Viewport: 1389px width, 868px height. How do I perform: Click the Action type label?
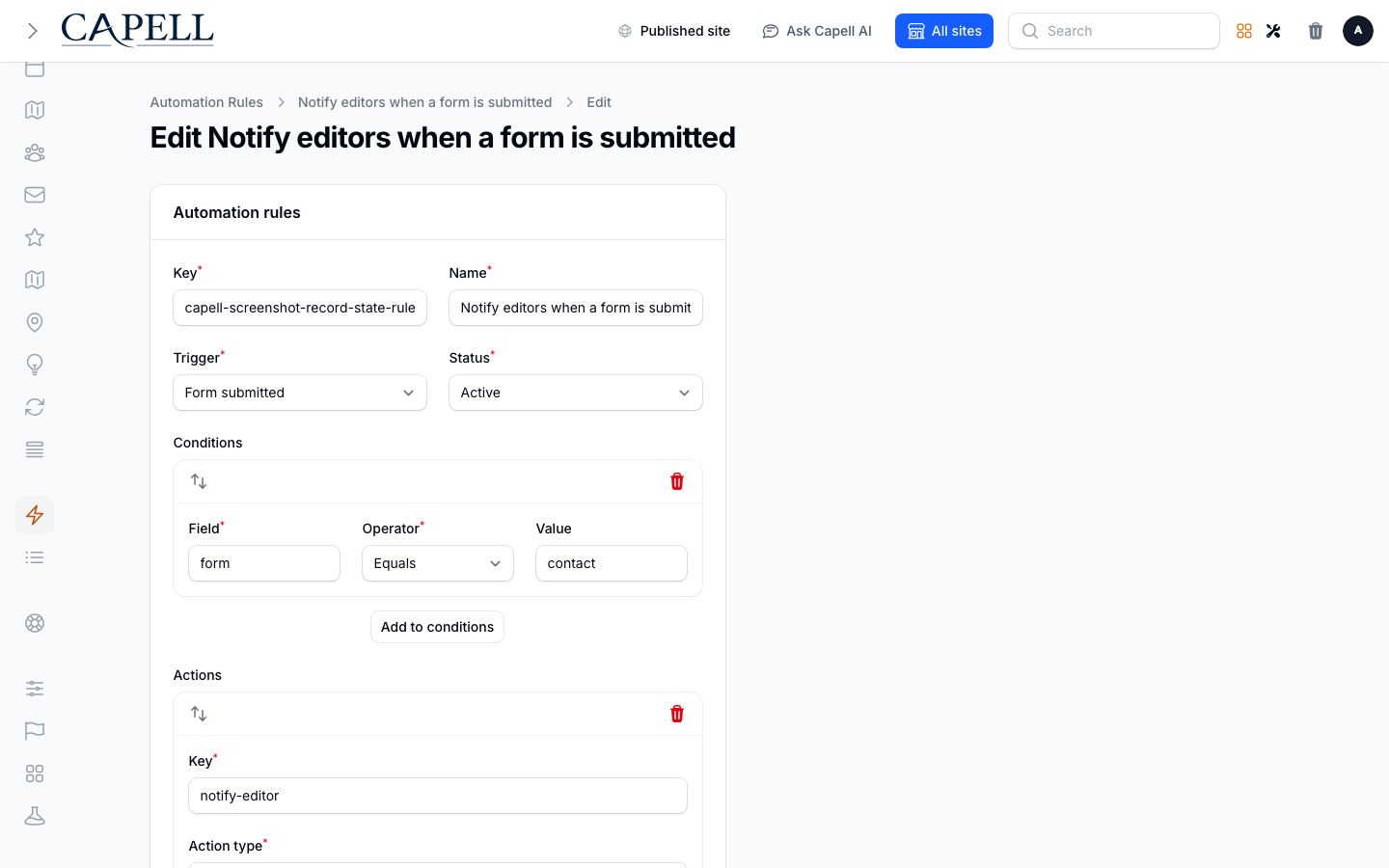pyautogui.click(x=226, y=846)
